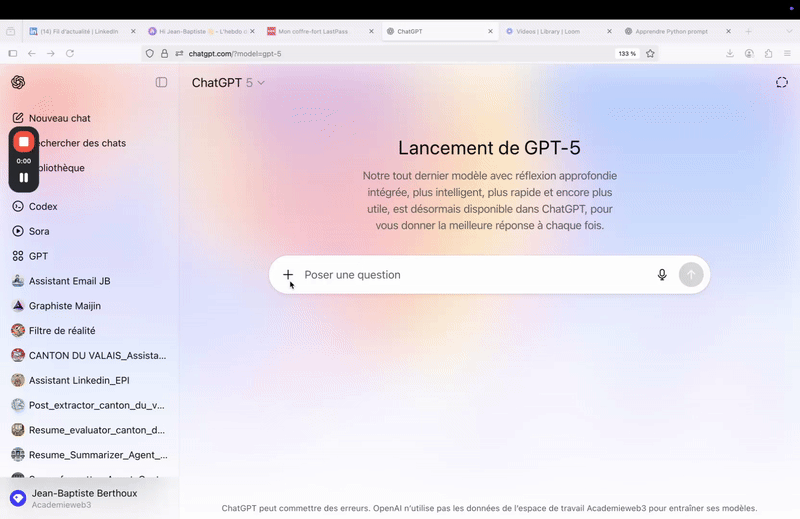Click the chatgpt.com address bar URL

click(x=235, y=54)
